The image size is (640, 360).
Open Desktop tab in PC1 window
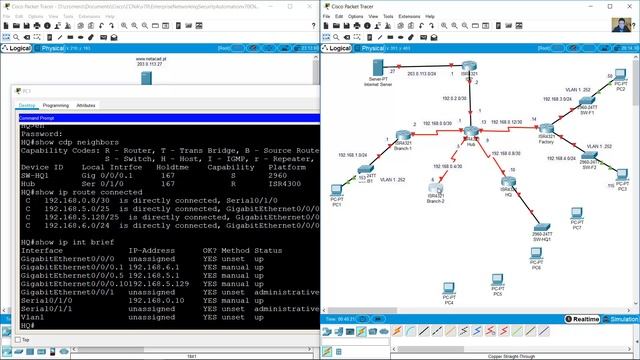27,105
